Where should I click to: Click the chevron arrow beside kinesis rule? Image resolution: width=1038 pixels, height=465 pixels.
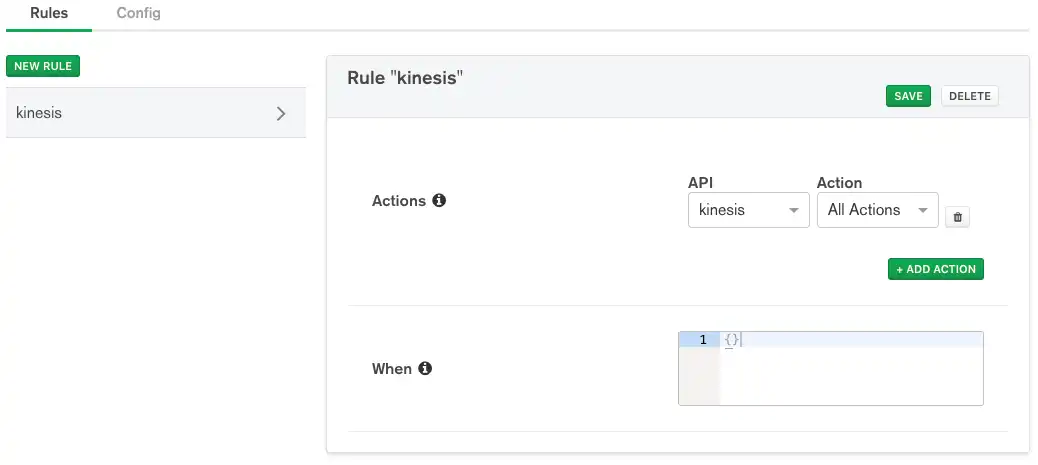click(281, 113)
